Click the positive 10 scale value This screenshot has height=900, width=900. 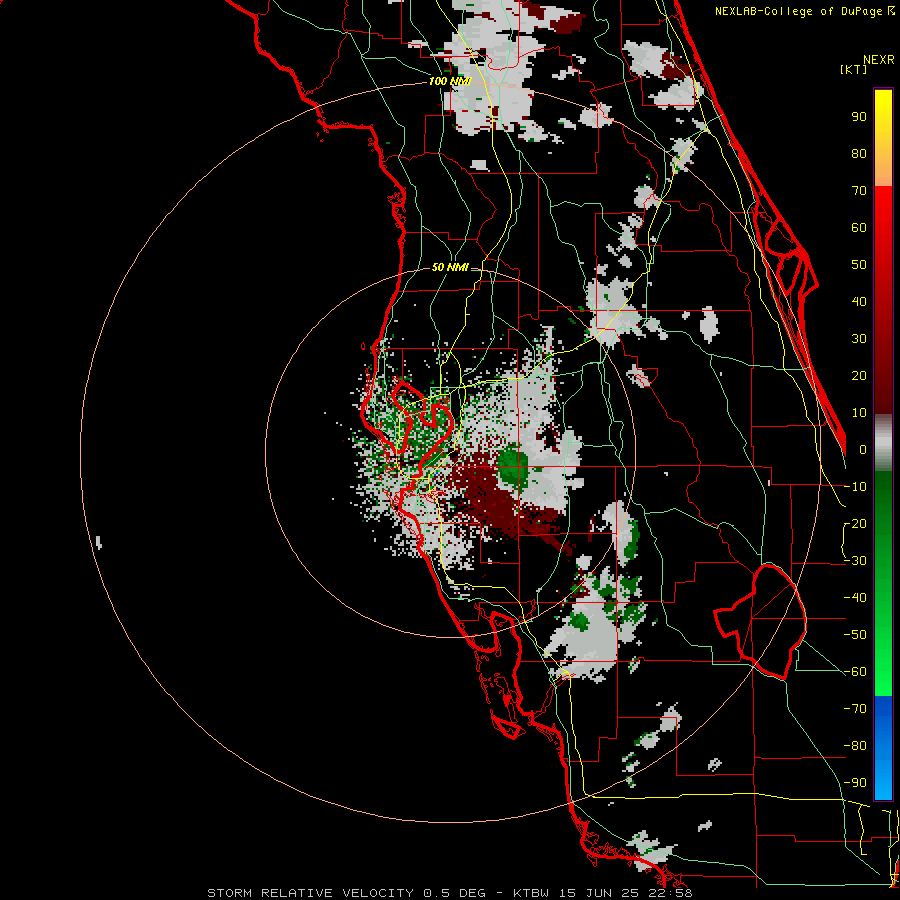coord(859,413)
